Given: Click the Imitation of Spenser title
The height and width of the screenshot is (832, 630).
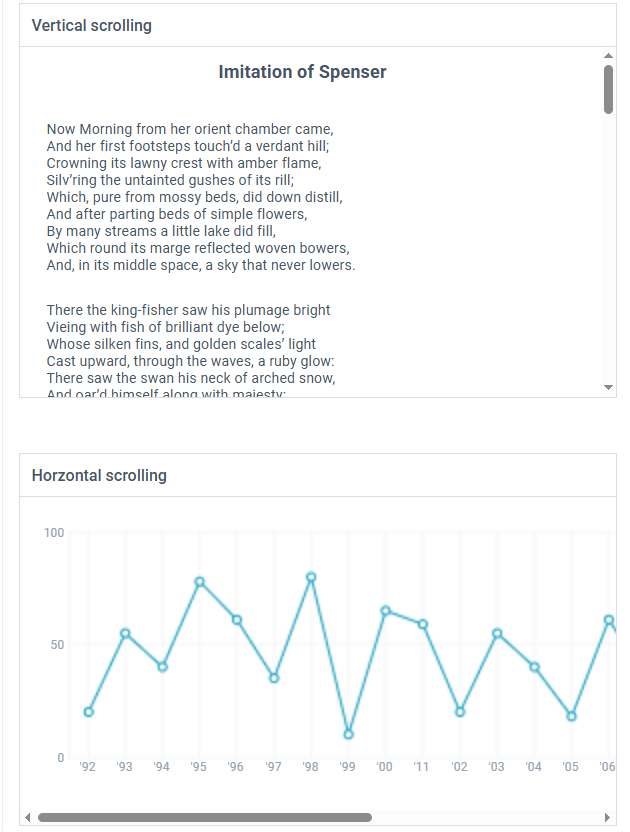Looking at the screenshot, I should click(x=303, y=72).
